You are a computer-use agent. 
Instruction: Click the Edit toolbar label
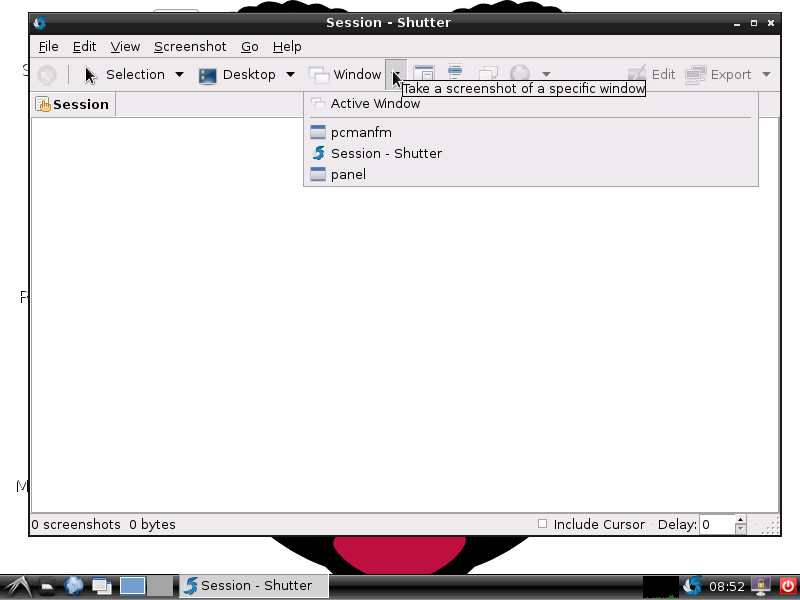pos(663,74)
